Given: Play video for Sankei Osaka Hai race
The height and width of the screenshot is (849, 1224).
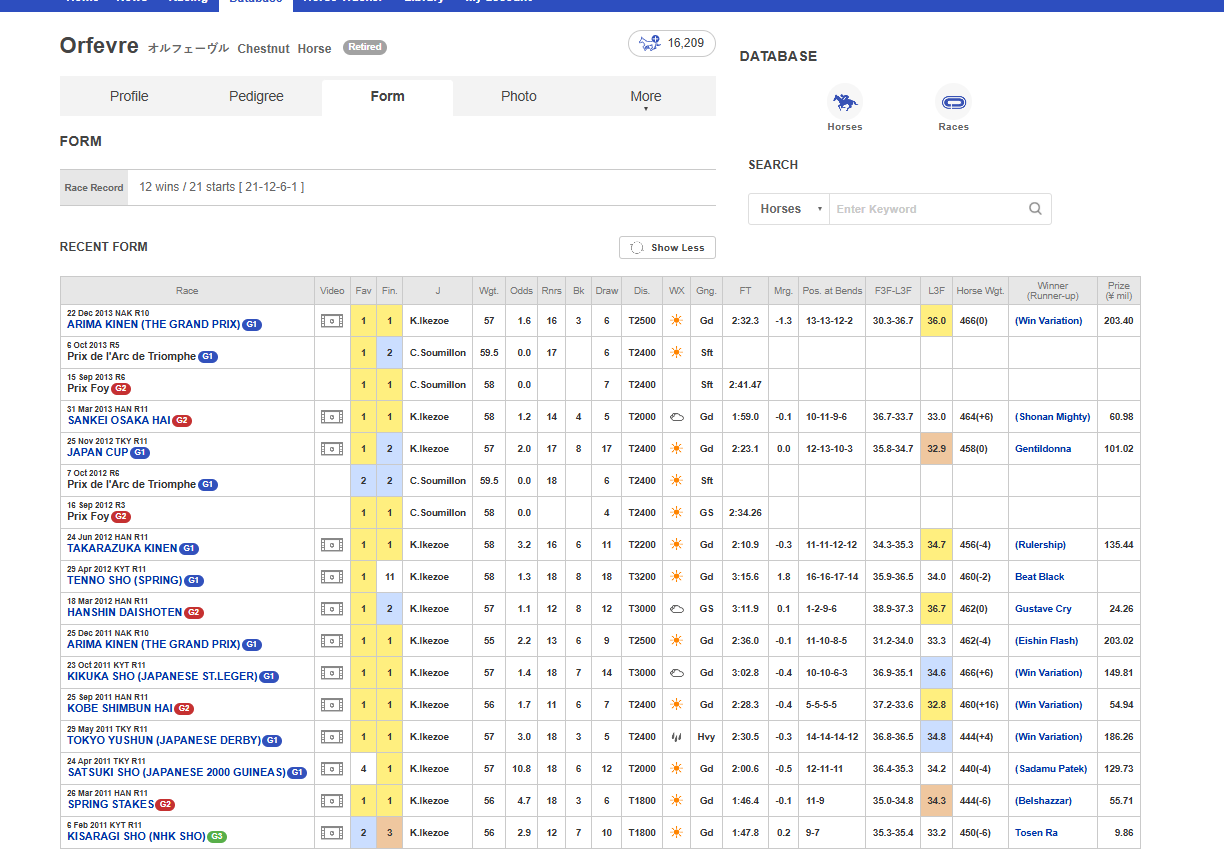Looking at the screenshot, I should (x=331, y=417).
